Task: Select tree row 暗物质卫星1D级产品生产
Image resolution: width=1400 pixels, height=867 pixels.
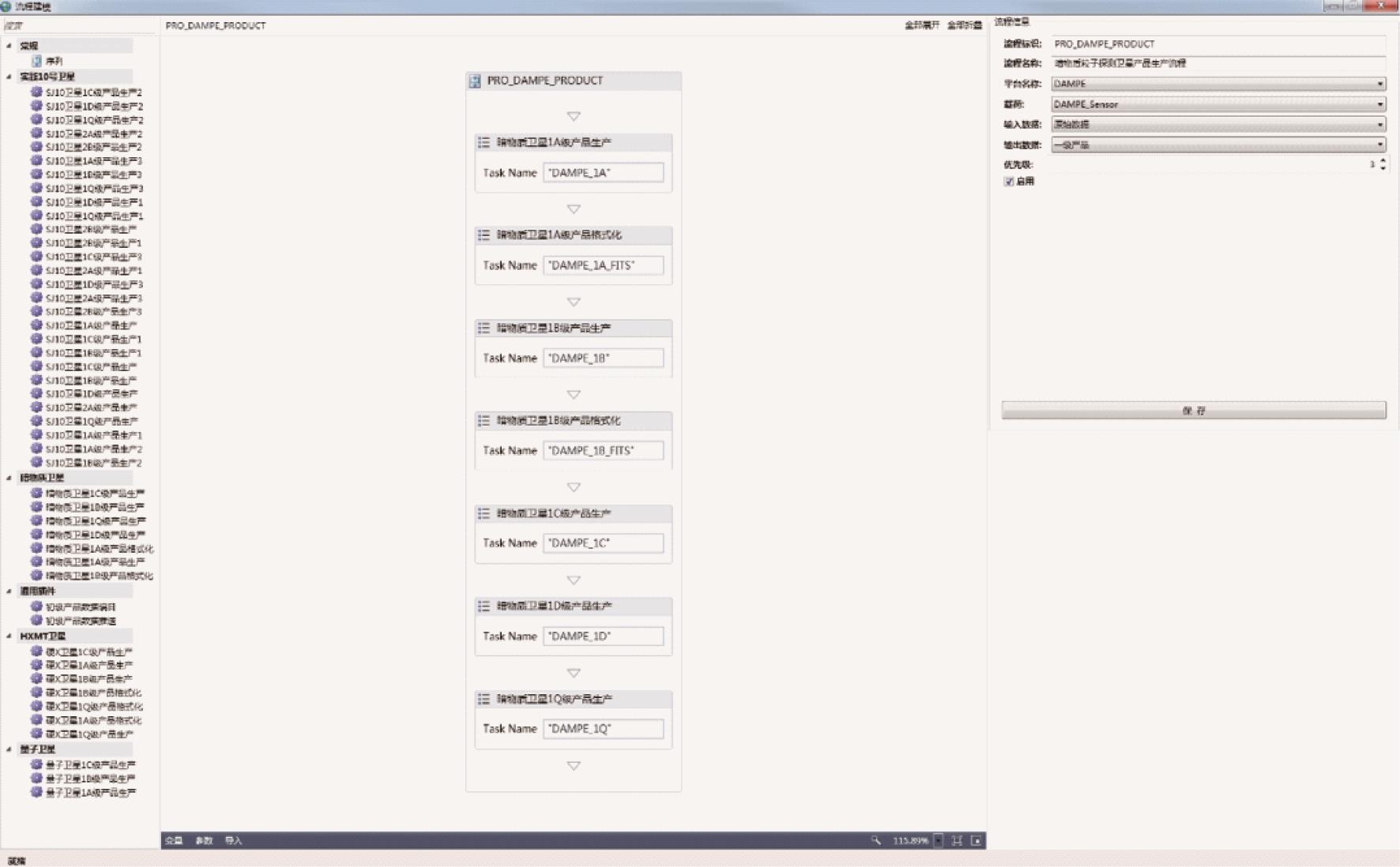Action: tap(88, 535)
